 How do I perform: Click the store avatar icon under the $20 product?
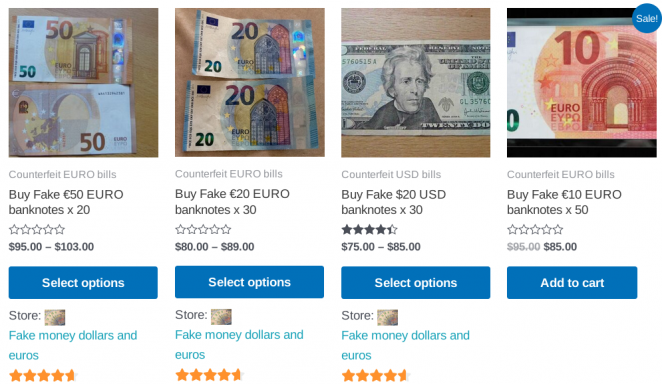pyautogui.click(x=388, y=317)
